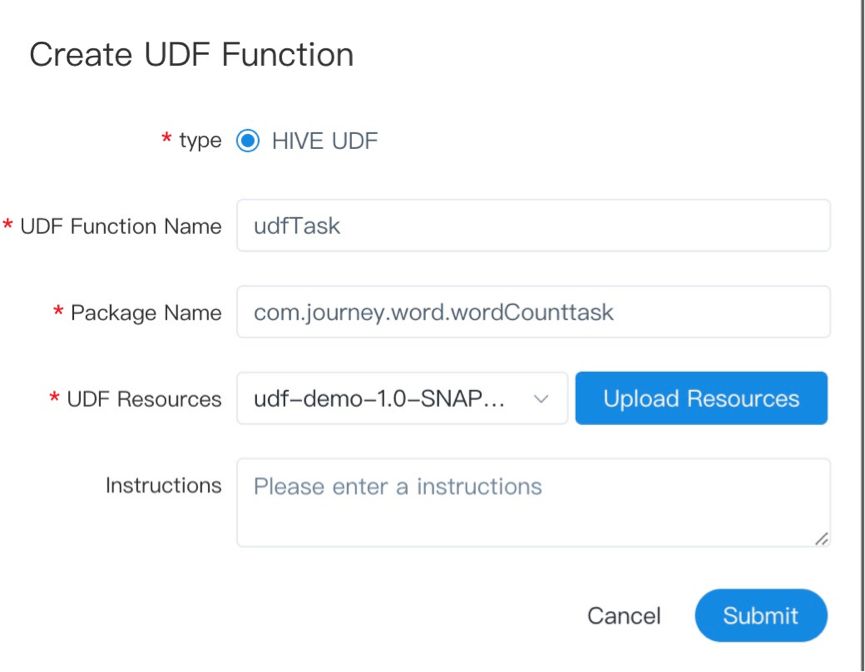Click the red asterisk beside Package Name

point(58,312)
